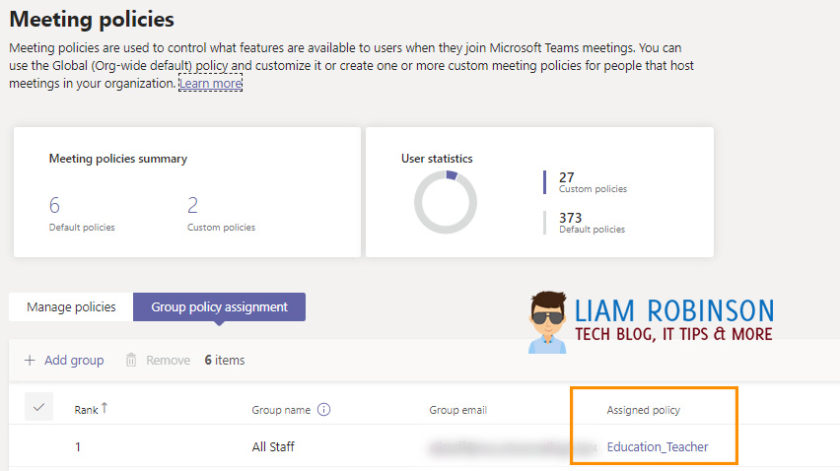Click the 6 Default policies count

tap(55, 205)
